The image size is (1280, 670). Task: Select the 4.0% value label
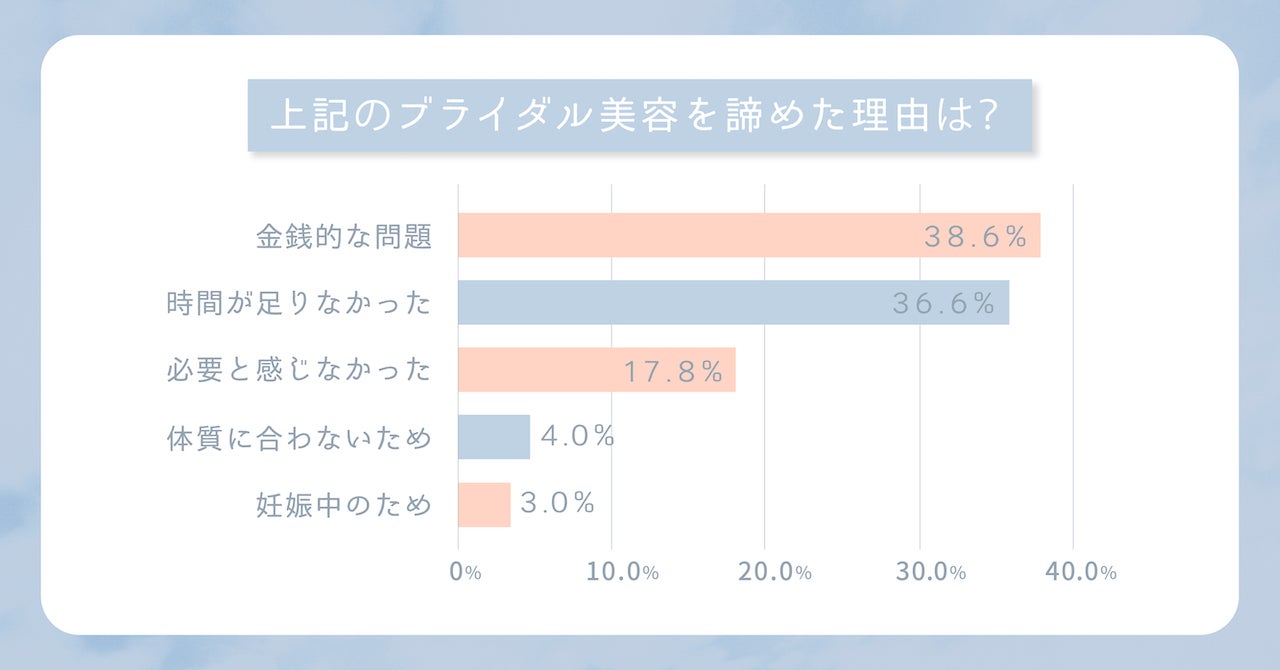coord(577,437)
